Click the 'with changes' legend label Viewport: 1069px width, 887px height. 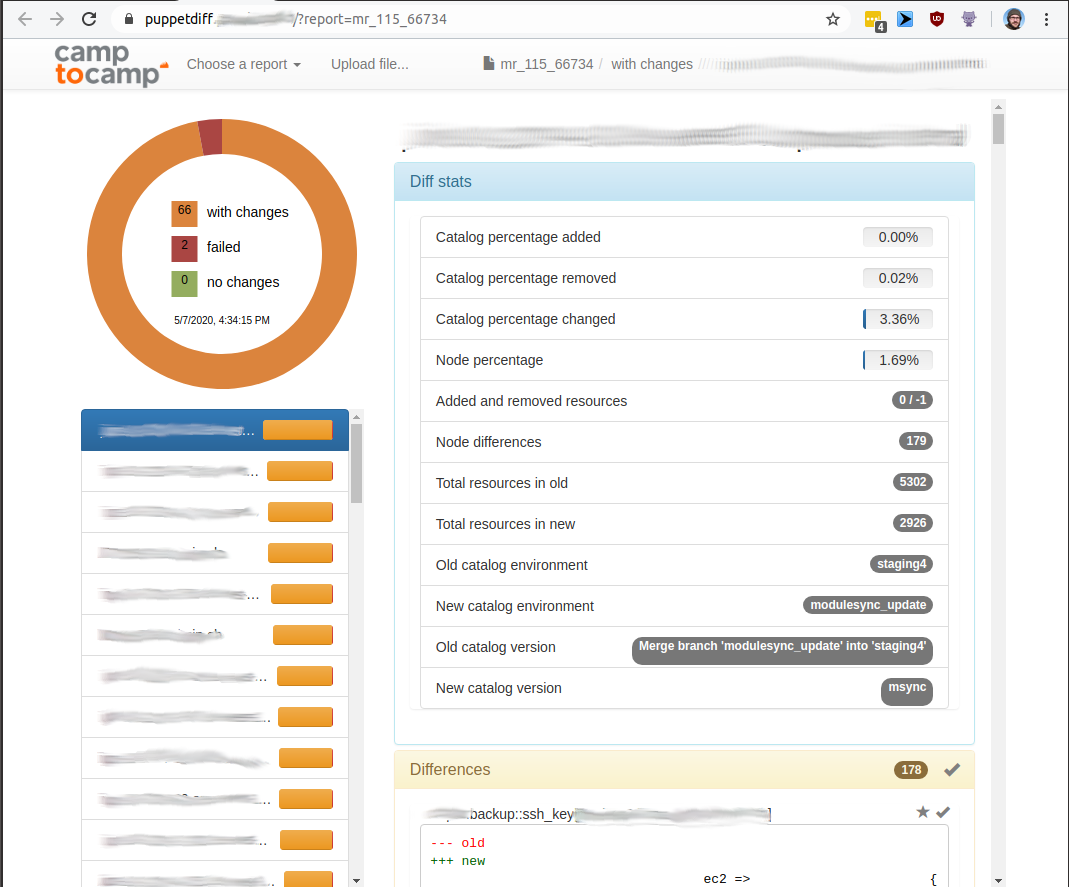point(247,212)
